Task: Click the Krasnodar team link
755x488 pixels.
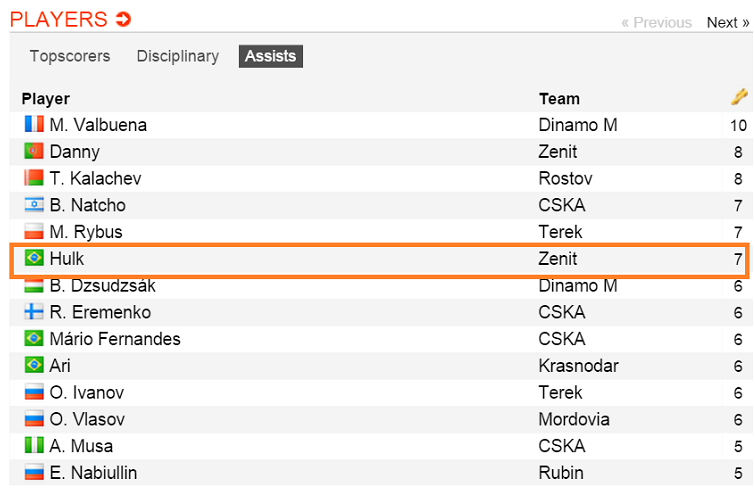Action: point(578,366)
